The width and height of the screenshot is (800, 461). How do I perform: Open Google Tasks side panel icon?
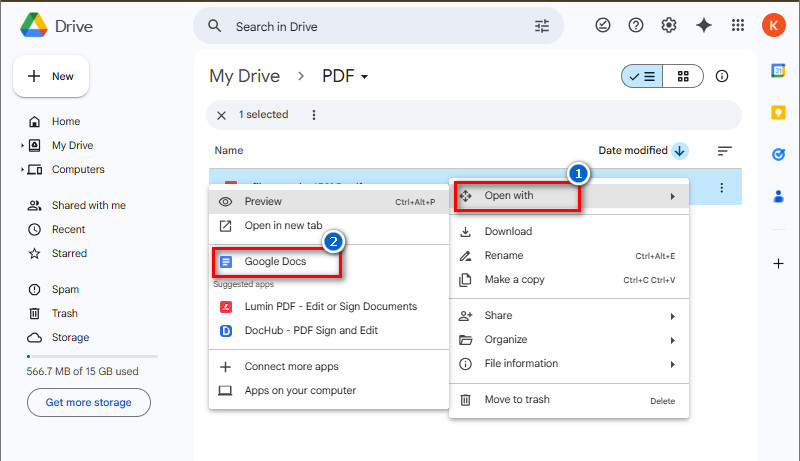(778, 154)
